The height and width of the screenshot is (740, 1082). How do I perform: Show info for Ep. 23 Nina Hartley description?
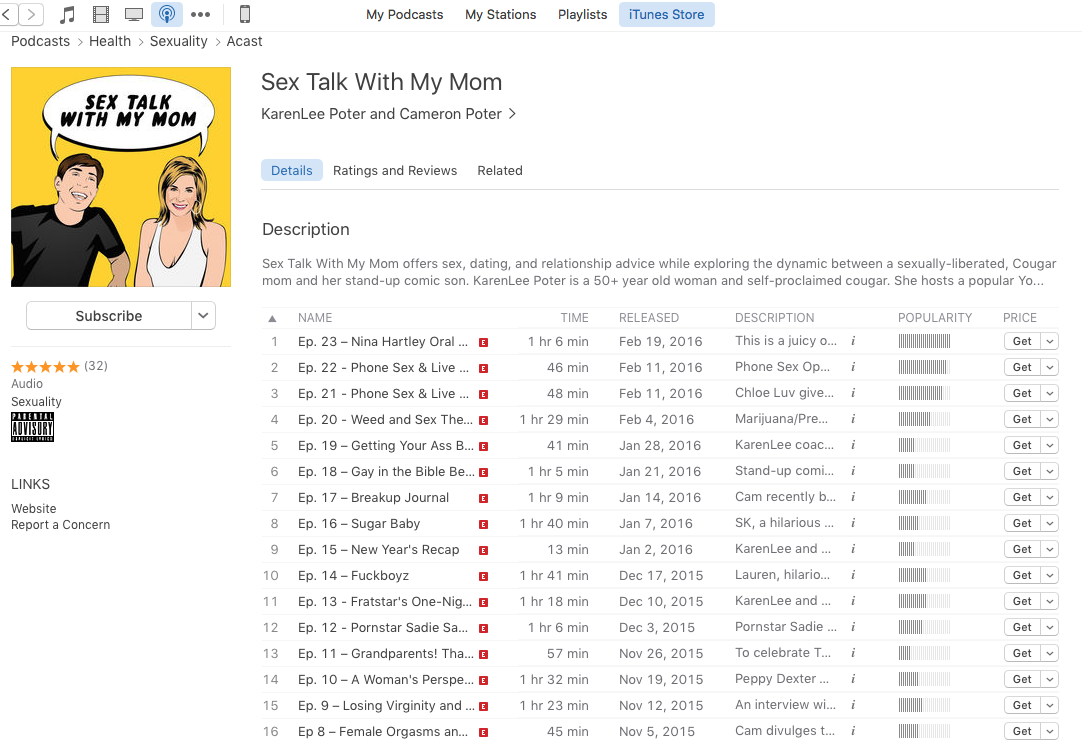pos(853,341)
